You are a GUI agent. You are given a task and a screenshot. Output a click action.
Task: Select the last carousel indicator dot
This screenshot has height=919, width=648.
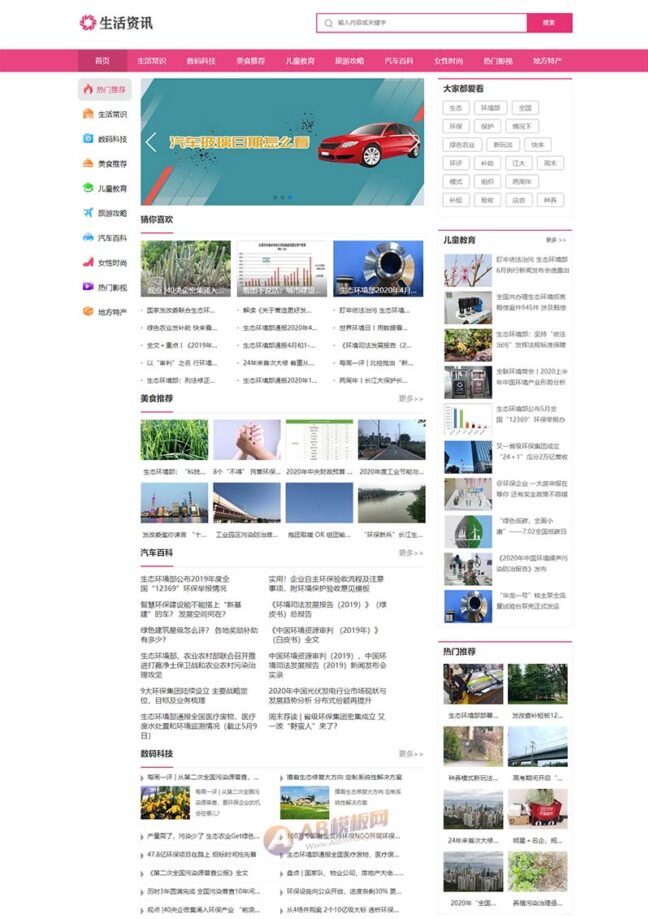[289, 198]
